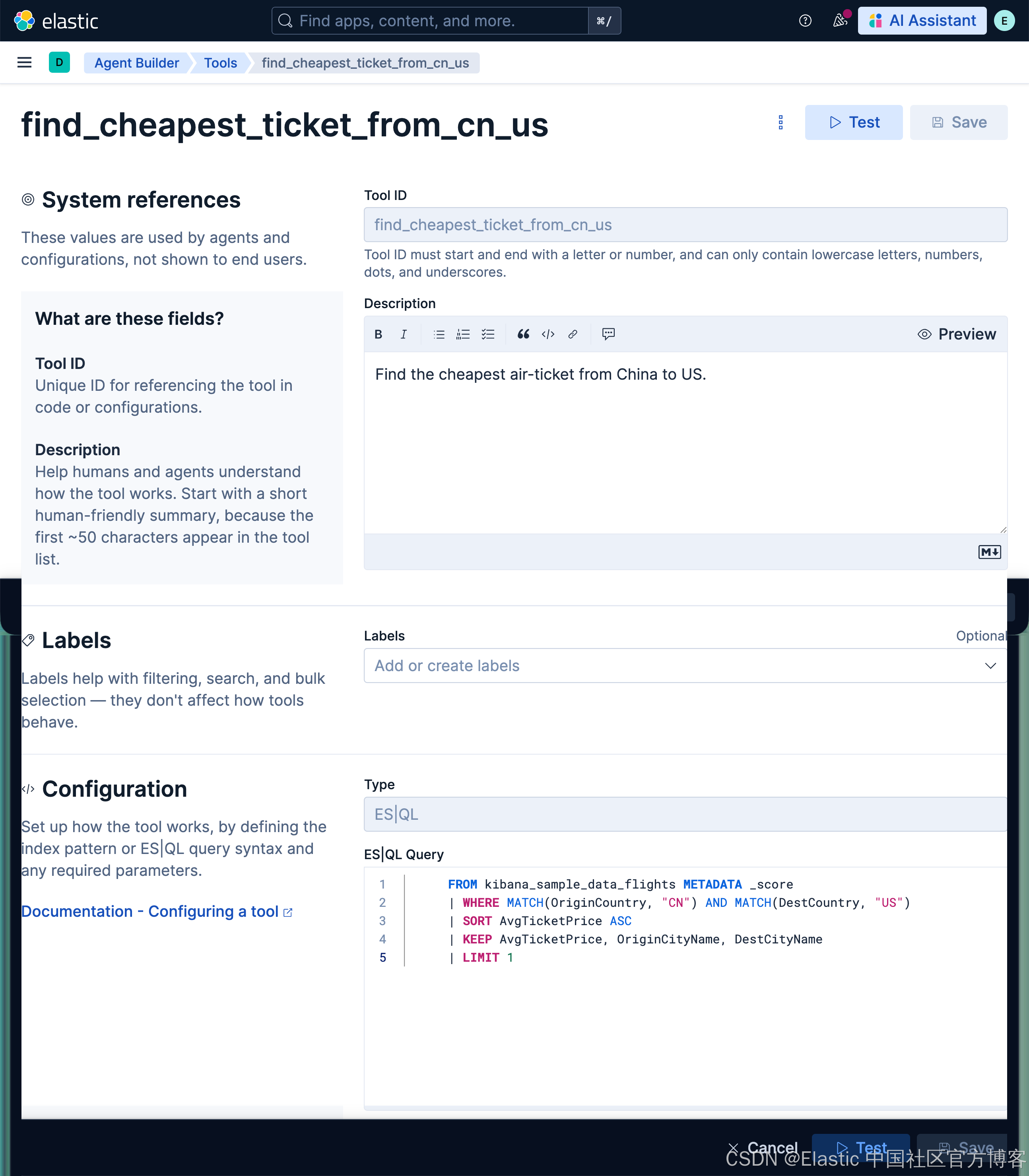
Task: Insert unordered bullet list
Action: pyautogui.click(x=439, y=334)
